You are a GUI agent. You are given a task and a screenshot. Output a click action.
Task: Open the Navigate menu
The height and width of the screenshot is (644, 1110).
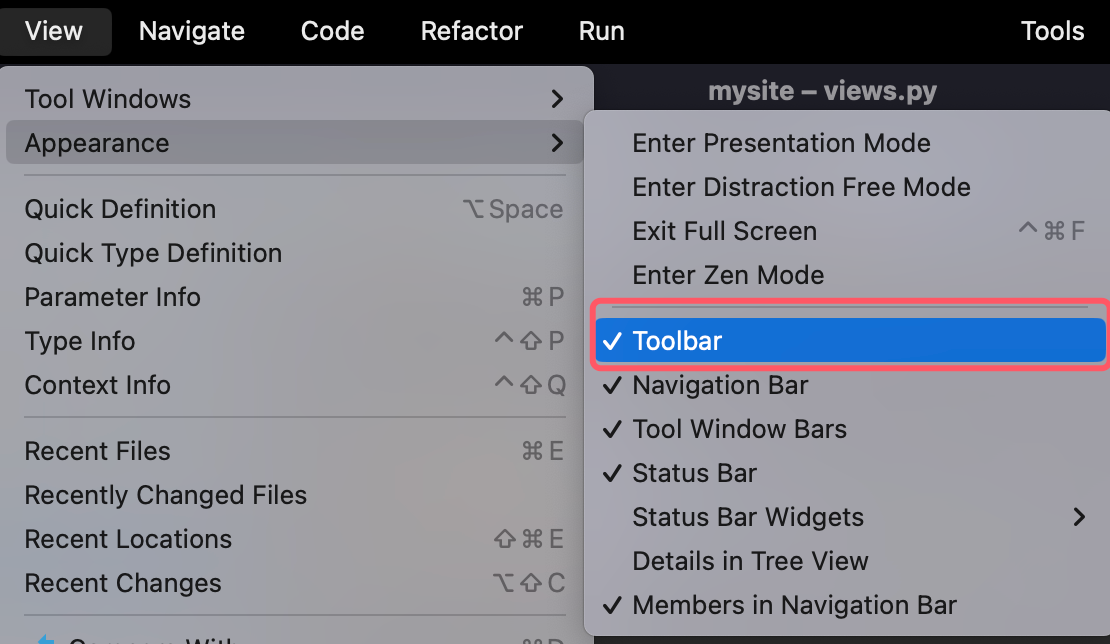click(x=192, y=31)
